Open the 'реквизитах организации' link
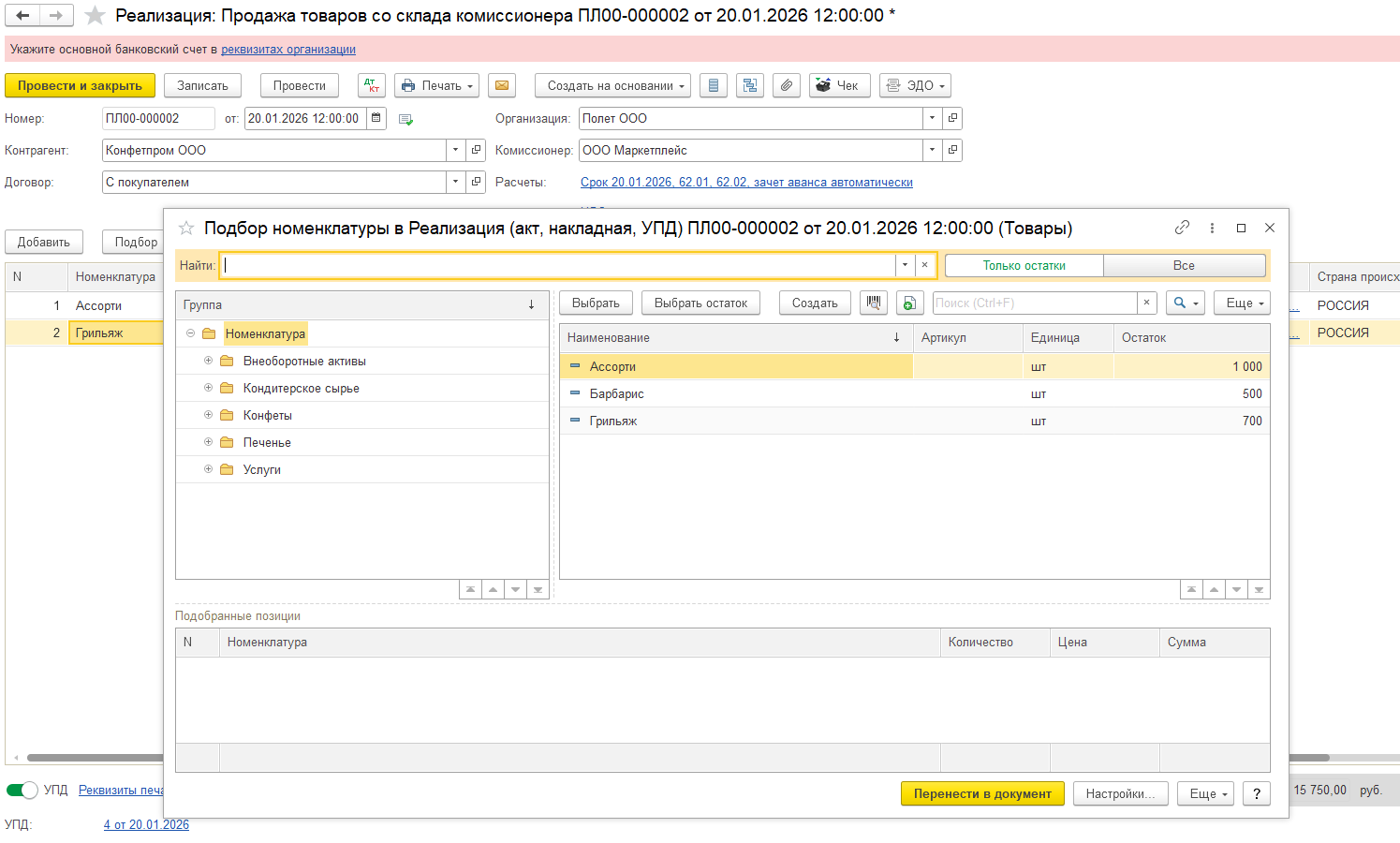Screen dimensions: 1400x843 (287, 49)
